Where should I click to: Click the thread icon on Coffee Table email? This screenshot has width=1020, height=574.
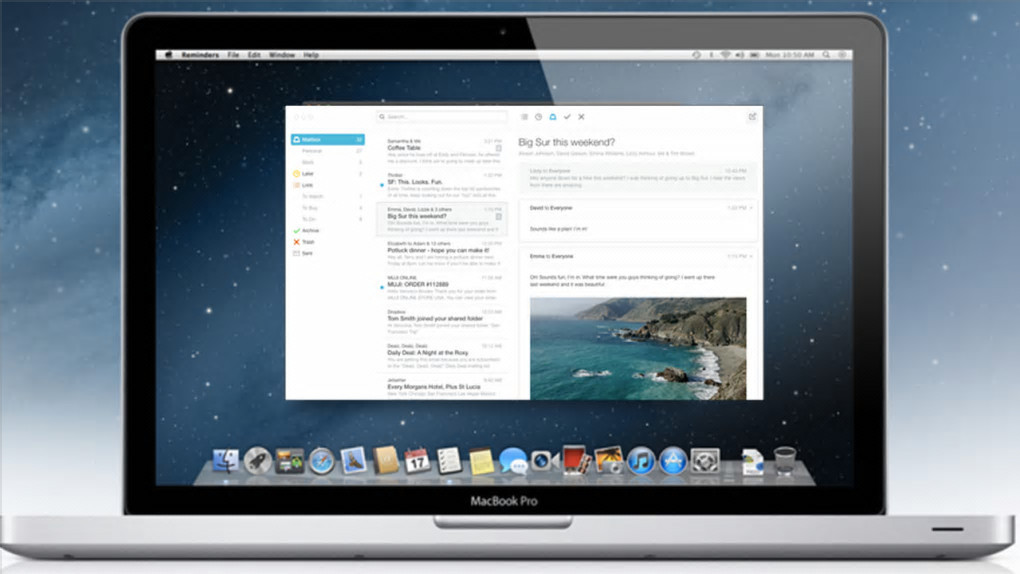[499, 148]
